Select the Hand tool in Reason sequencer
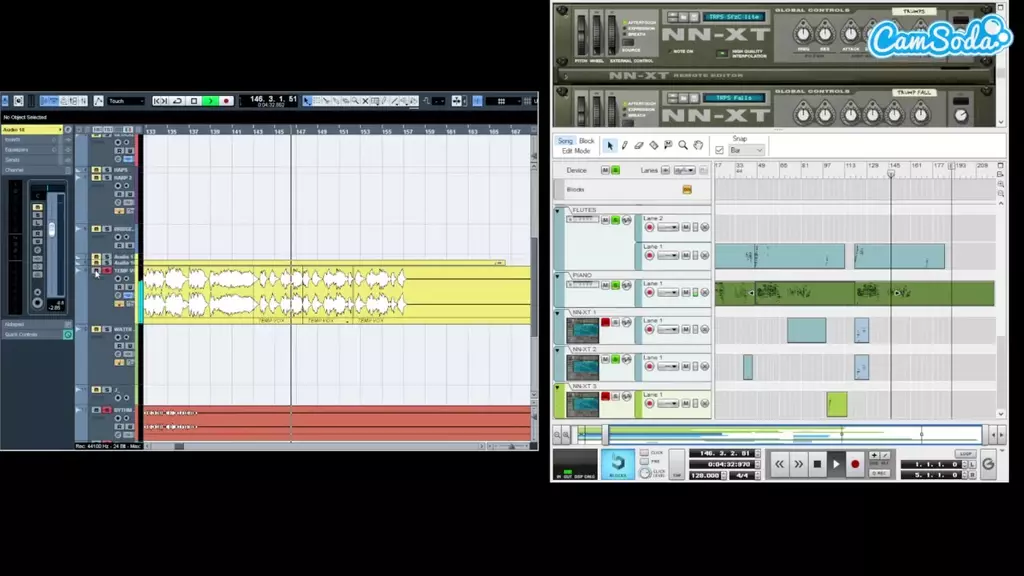The width and height of the screenshot is (1024, 576). point(698,146)
